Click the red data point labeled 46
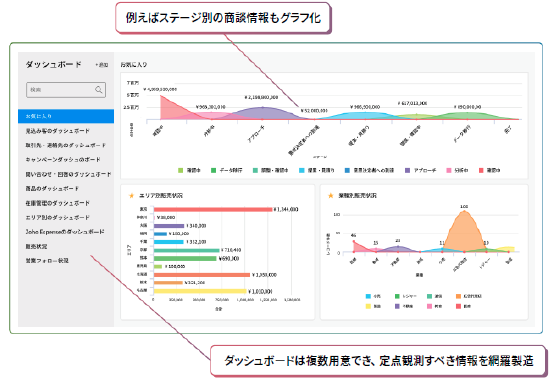This screenshot has width=560, height=387. point(354,242)
